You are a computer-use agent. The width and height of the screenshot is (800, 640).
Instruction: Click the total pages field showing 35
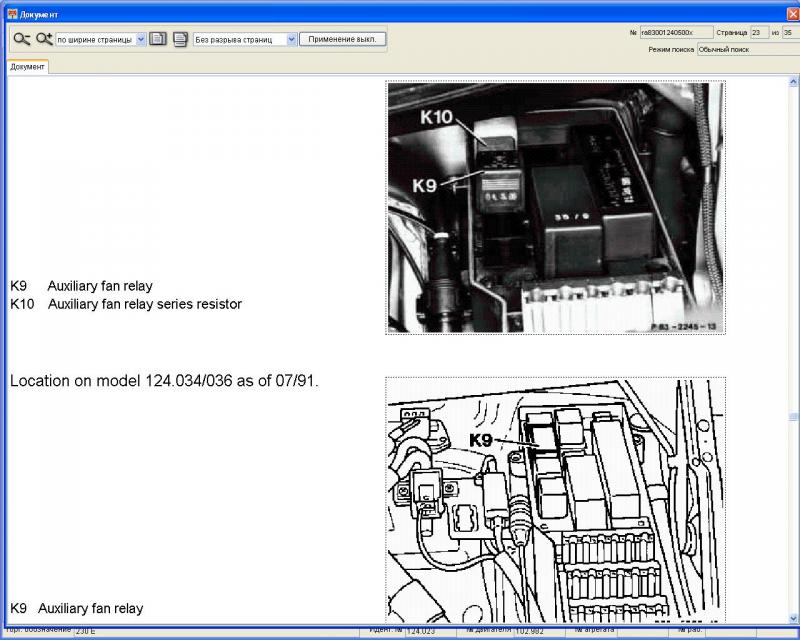[790, 33]
